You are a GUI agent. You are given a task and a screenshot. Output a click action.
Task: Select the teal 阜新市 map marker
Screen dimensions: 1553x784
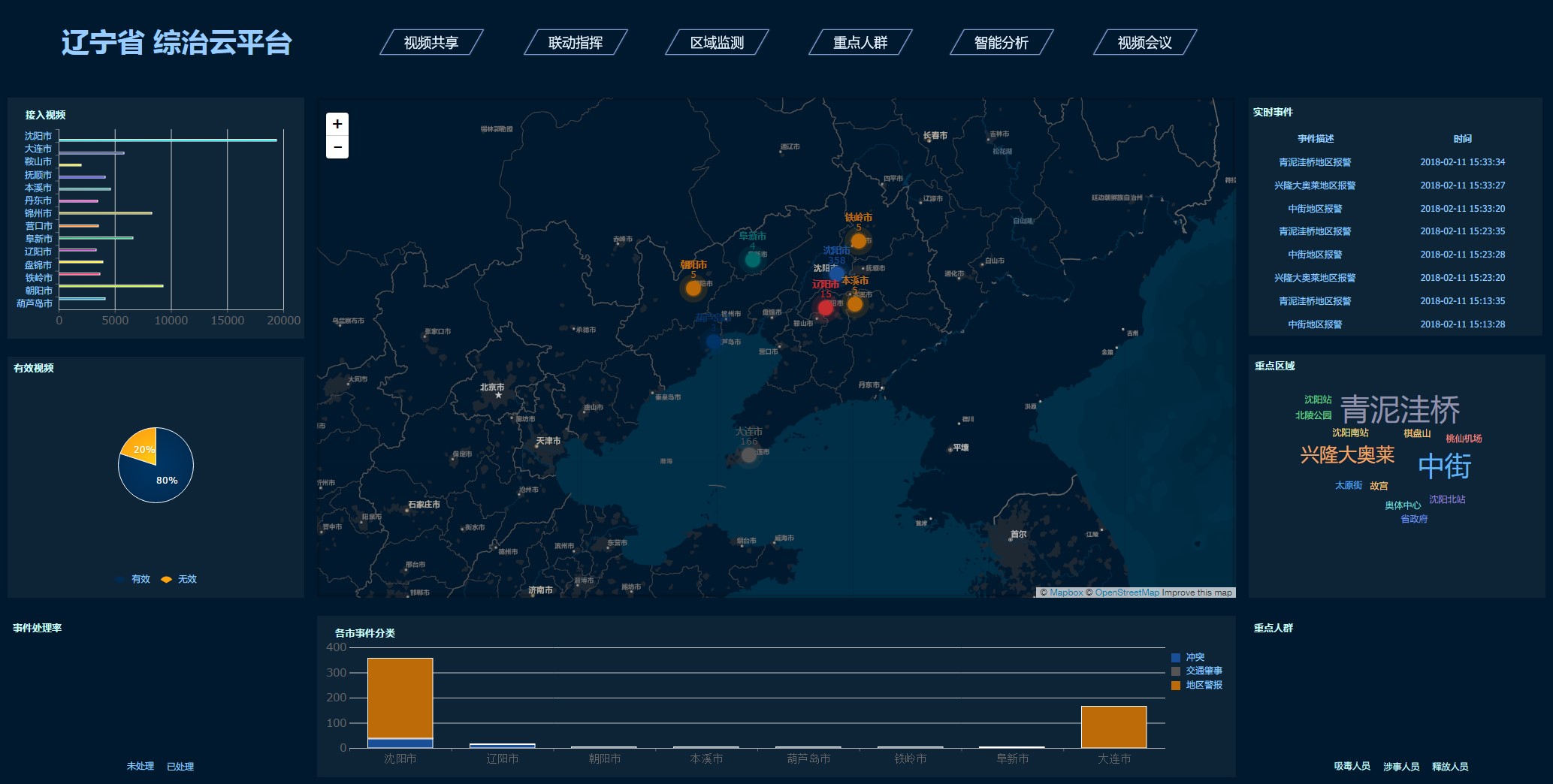coord(752,260)
